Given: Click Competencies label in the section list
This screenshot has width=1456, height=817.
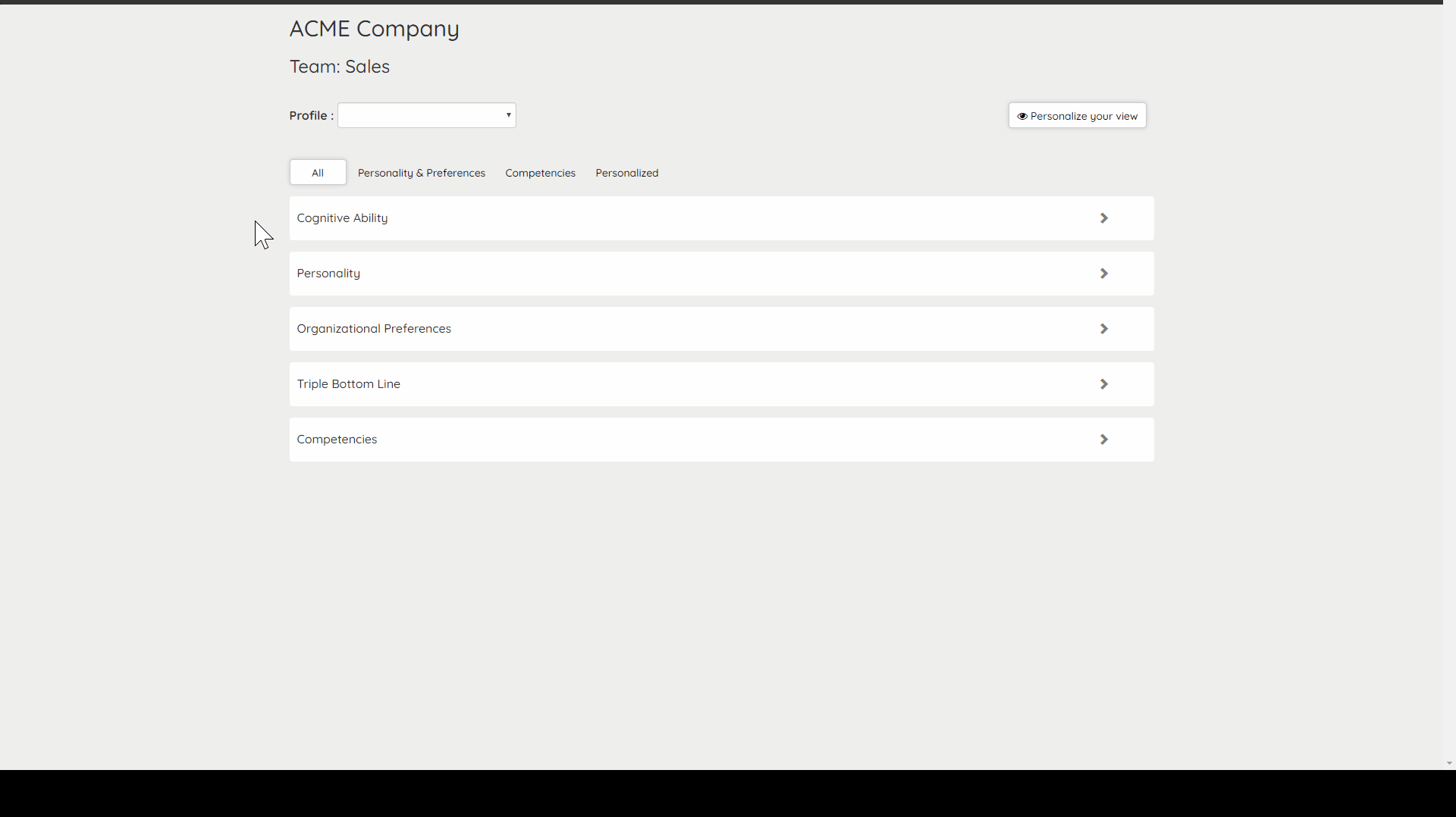Looking at the screenshot, I should pyautogui.click(x=337, y=440).
